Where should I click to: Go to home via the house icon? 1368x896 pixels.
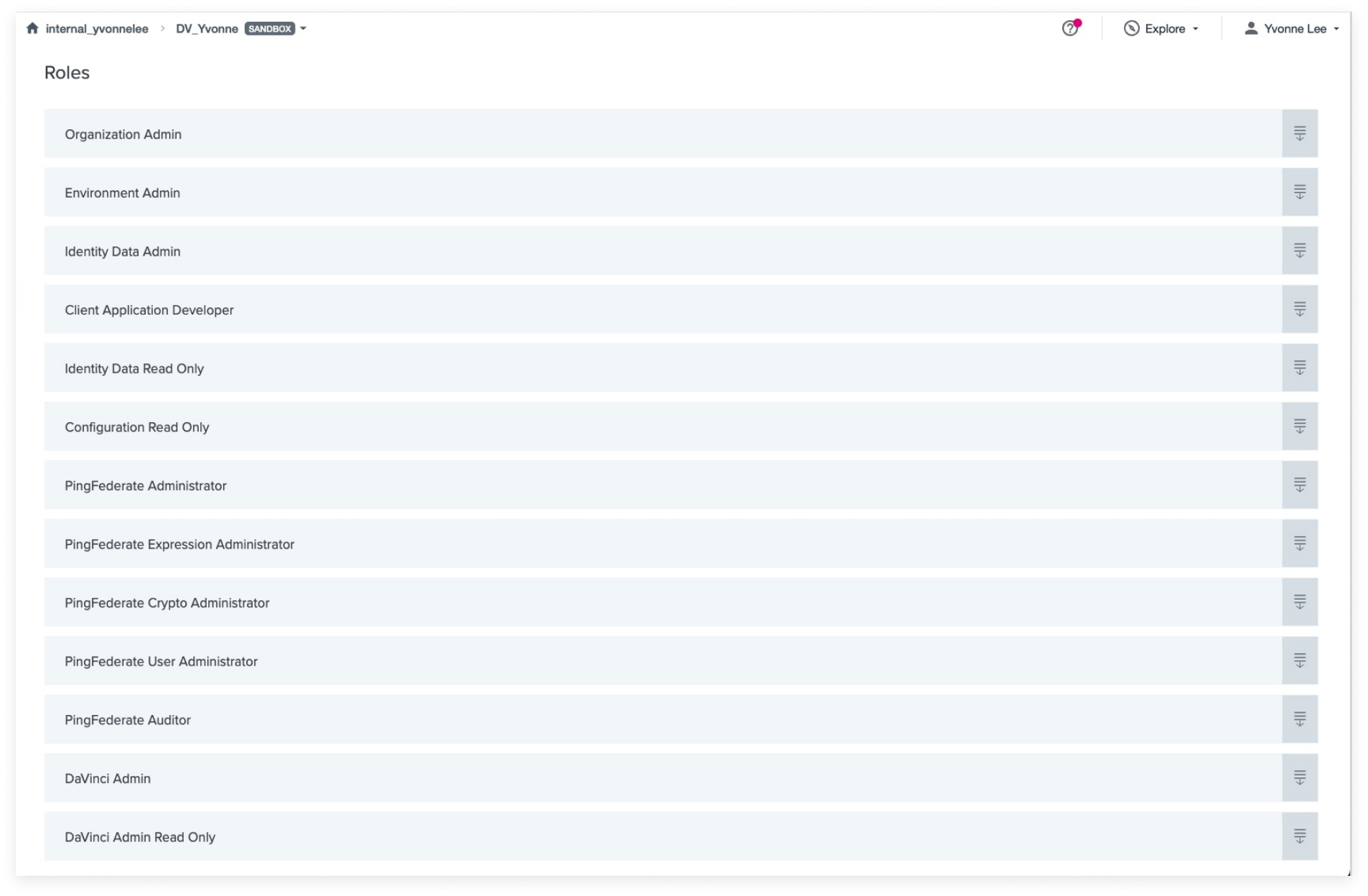point(32,28)
